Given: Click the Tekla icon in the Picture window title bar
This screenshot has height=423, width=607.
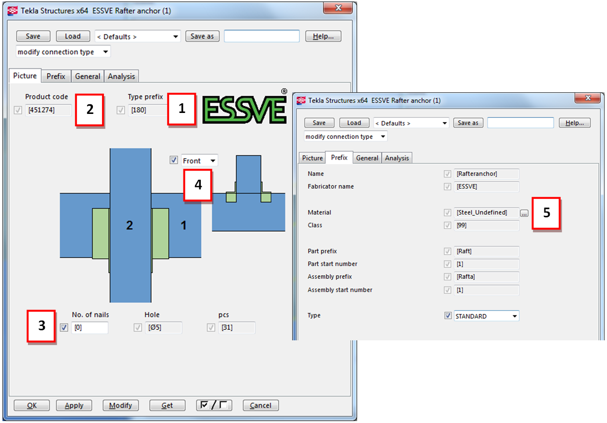Looking at the screenshot, I should tap(13, 11).
